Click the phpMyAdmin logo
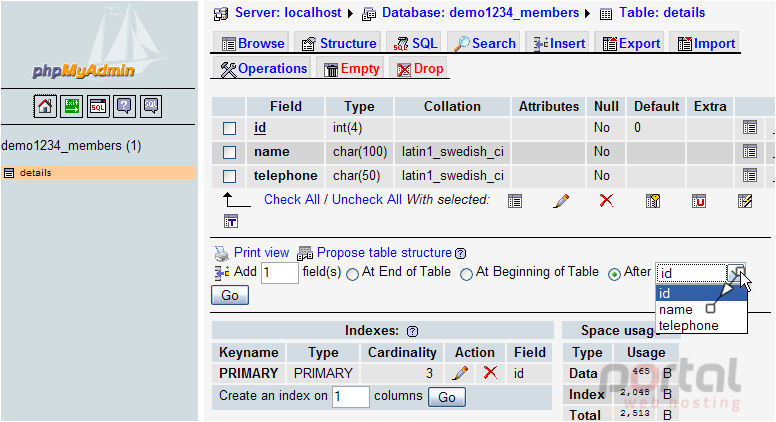The height and width of the screenshot is (422, 776). pyautogui.click(x=83, y=71)
